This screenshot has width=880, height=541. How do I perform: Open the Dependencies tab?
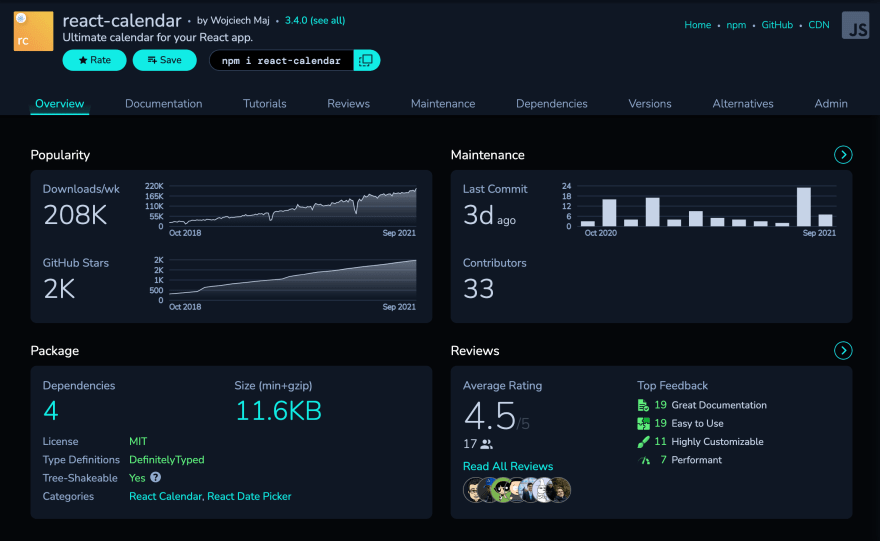[x=552, y=103]
